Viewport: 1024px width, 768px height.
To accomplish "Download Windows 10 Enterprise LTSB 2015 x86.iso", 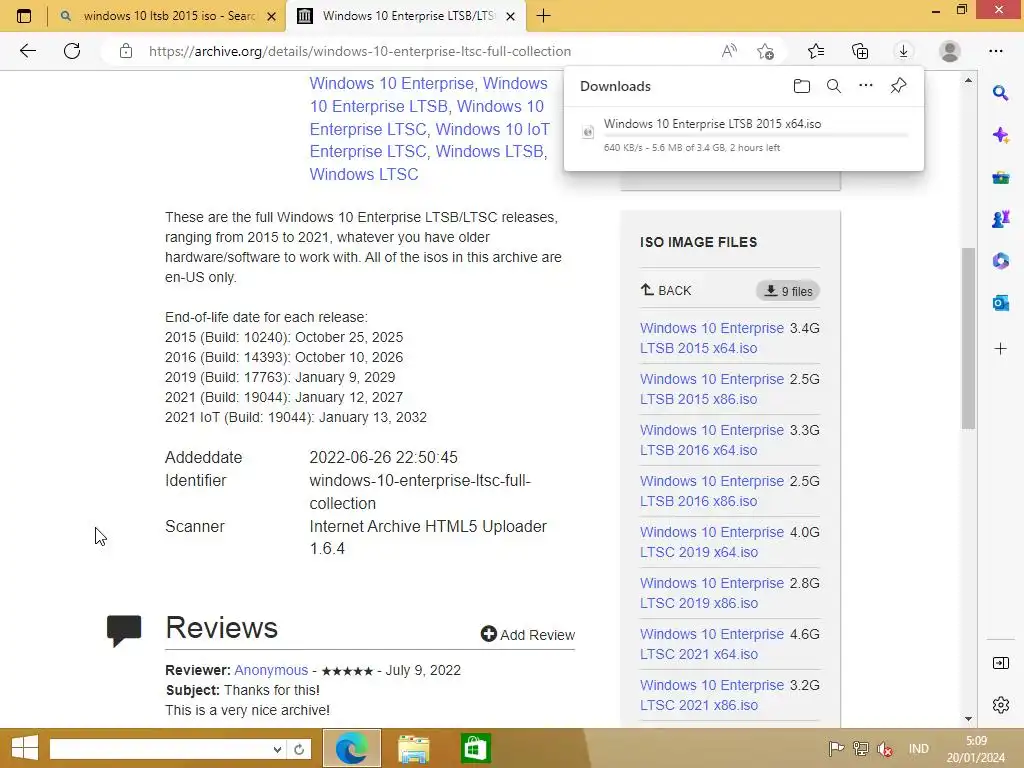I will coord(712,389).
